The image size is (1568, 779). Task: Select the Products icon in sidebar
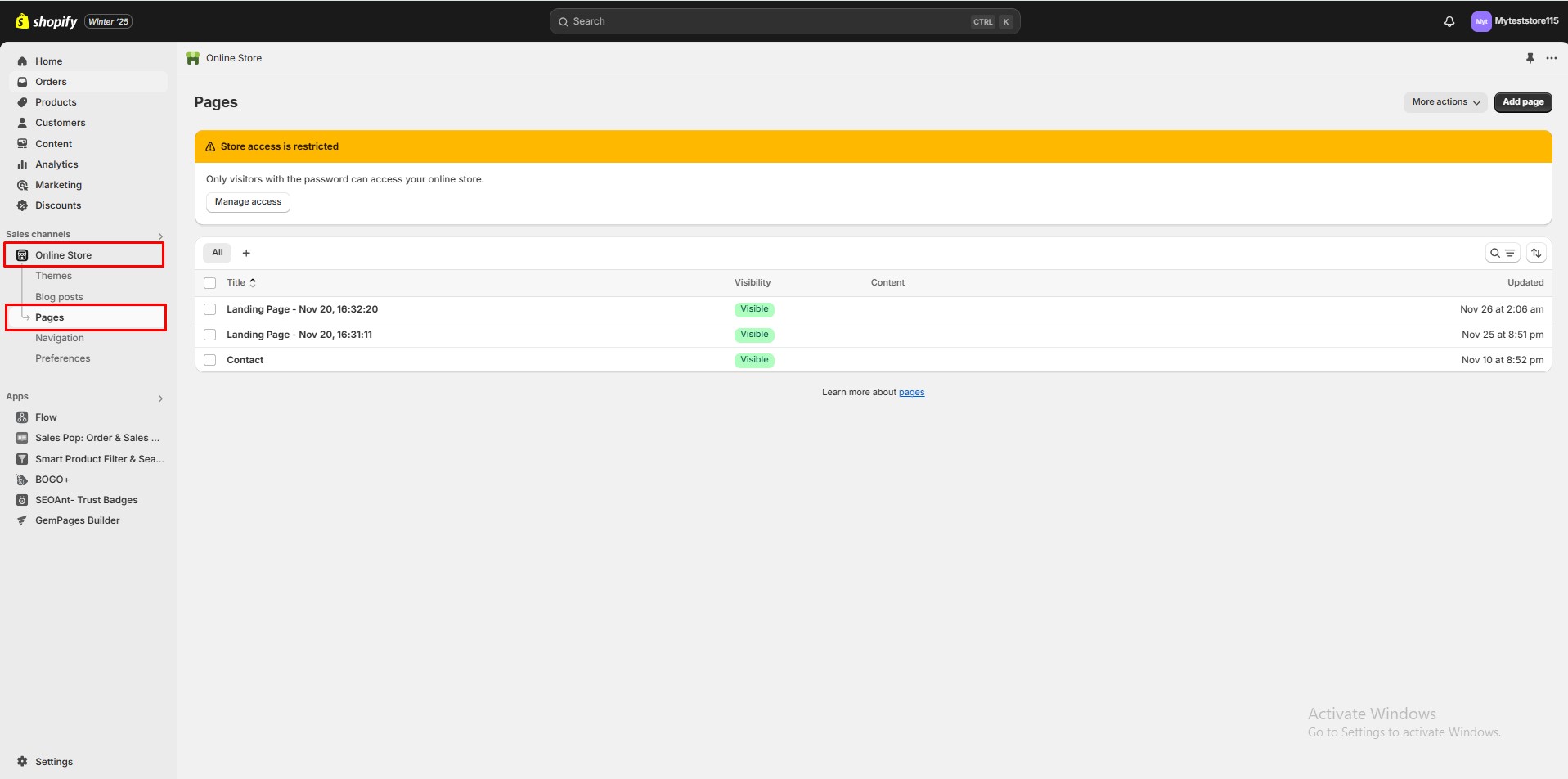(22, 101)
